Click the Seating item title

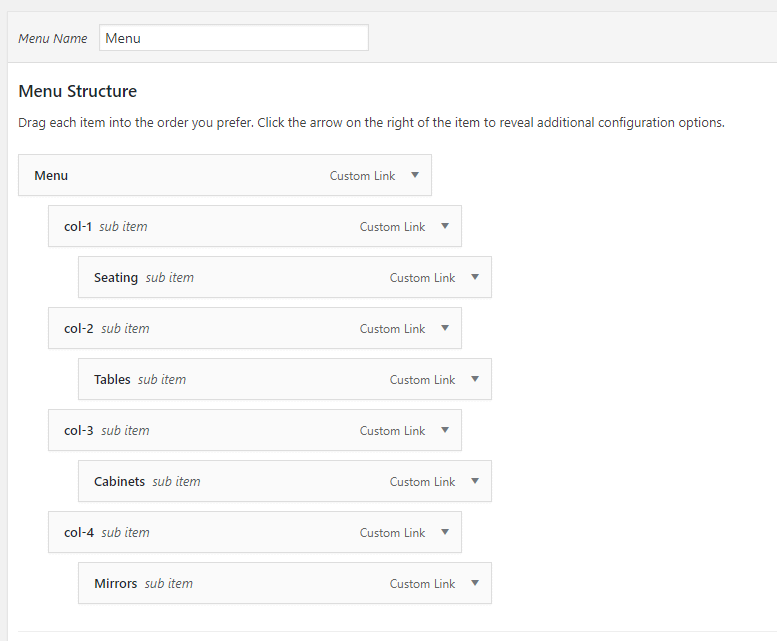click(x=116, y=278)
